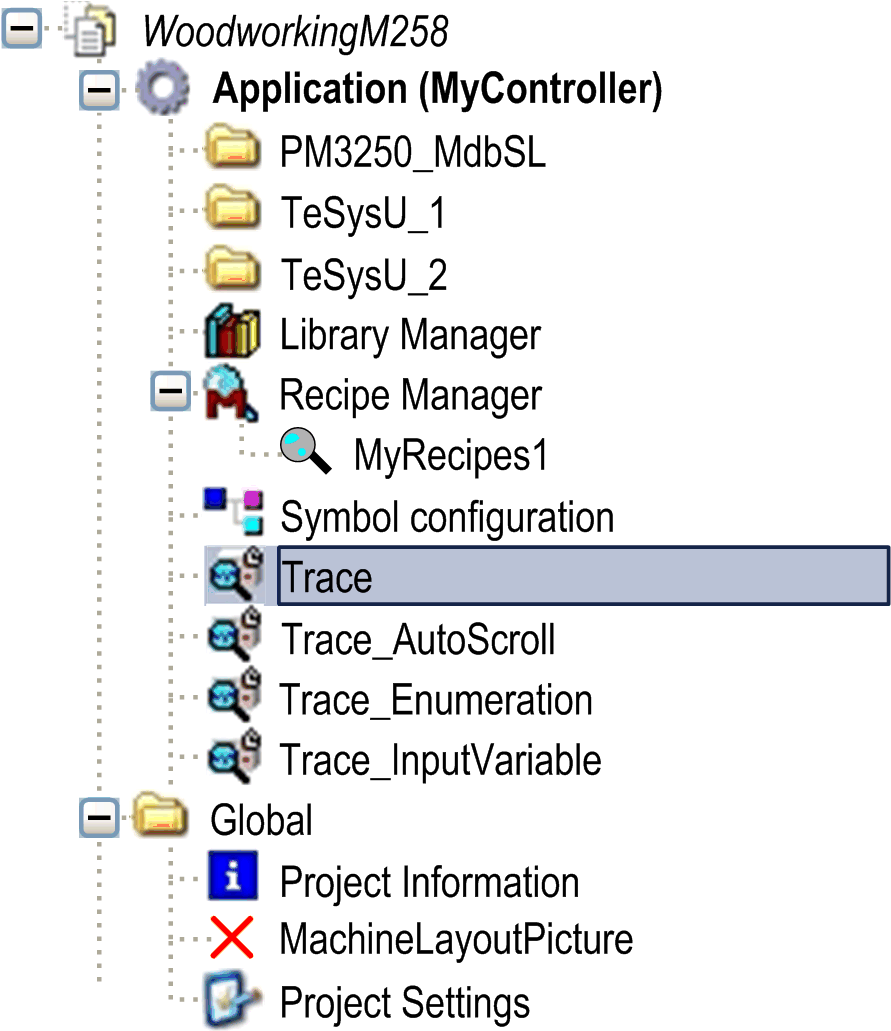Click the MyRecipes1 magnifier icon
Image resolution: width=891 pixels, height=1031 pixels.
[305, 456]
